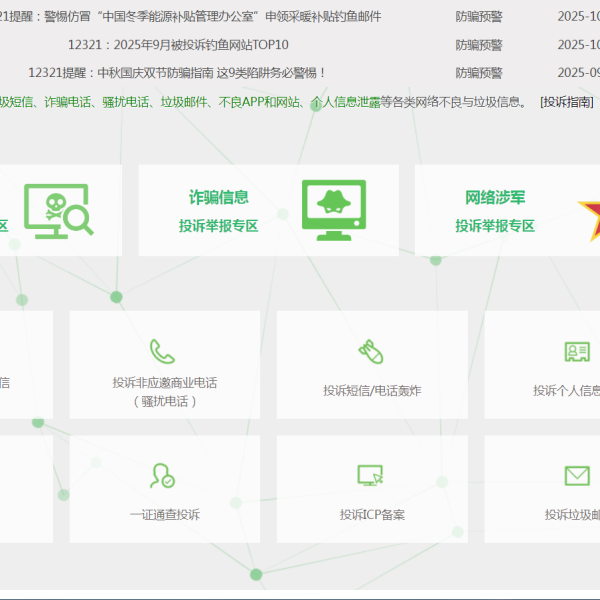Open 诈骗信息 投诉举报专区
This screenshot has height=600, width=600.
218,211
